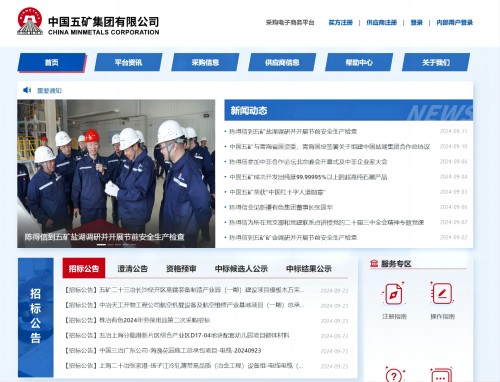Click the 服务专区 section heading
The height and width of the screenshot is (382, 500).
tap(396, 264)
